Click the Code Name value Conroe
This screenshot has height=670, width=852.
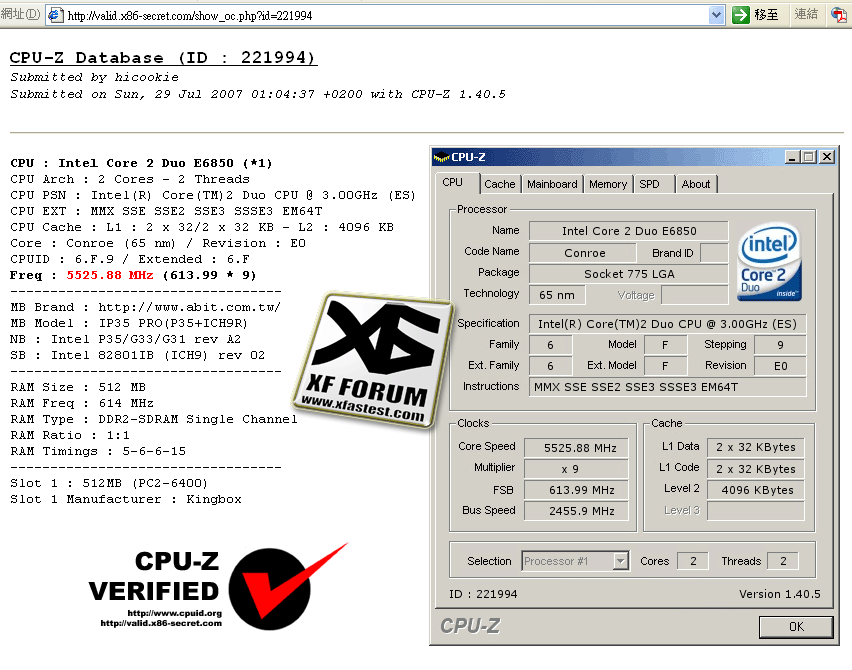(x=582, y=253)
